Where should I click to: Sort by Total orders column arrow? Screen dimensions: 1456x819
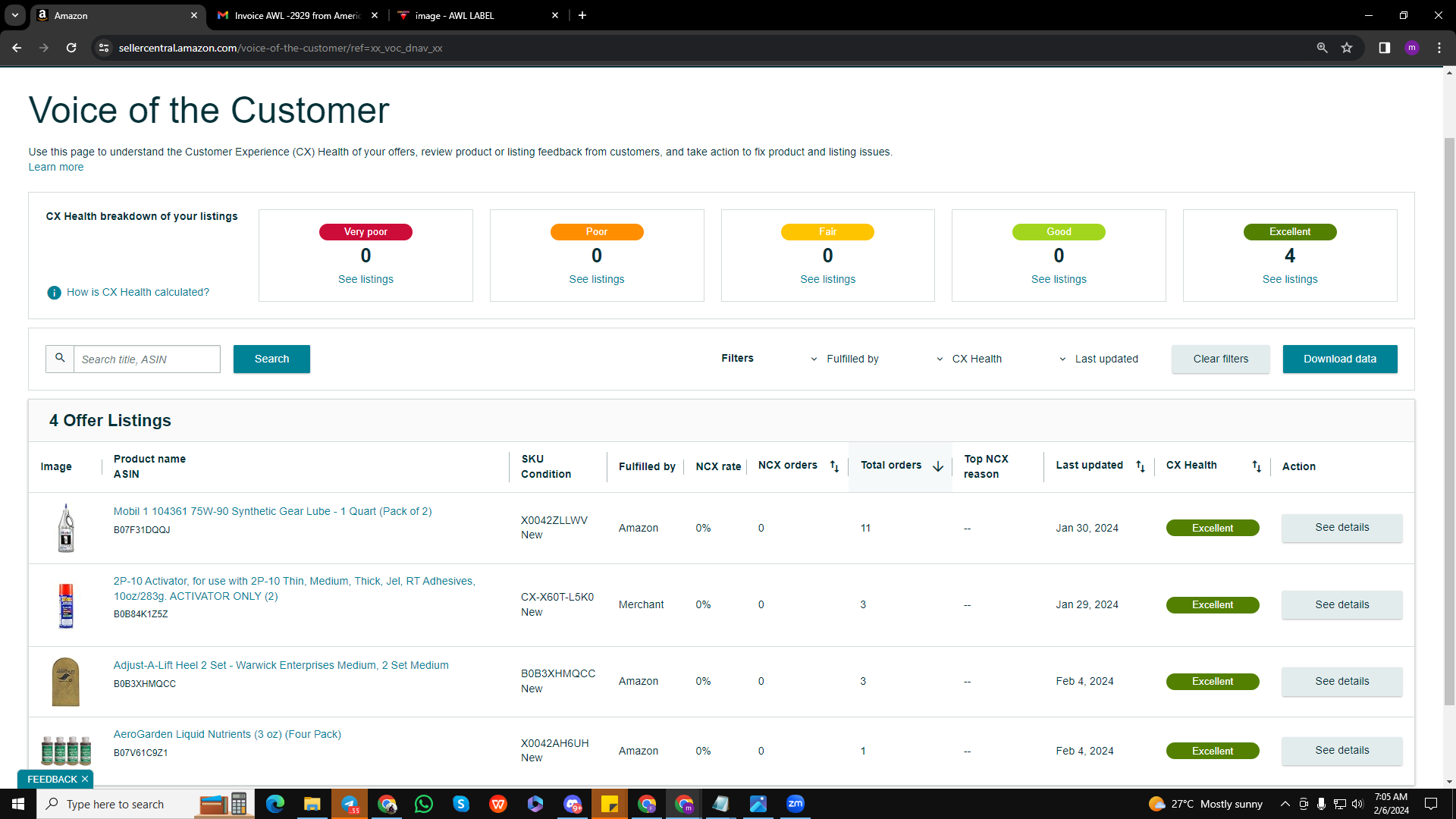[x=938, y=466]
